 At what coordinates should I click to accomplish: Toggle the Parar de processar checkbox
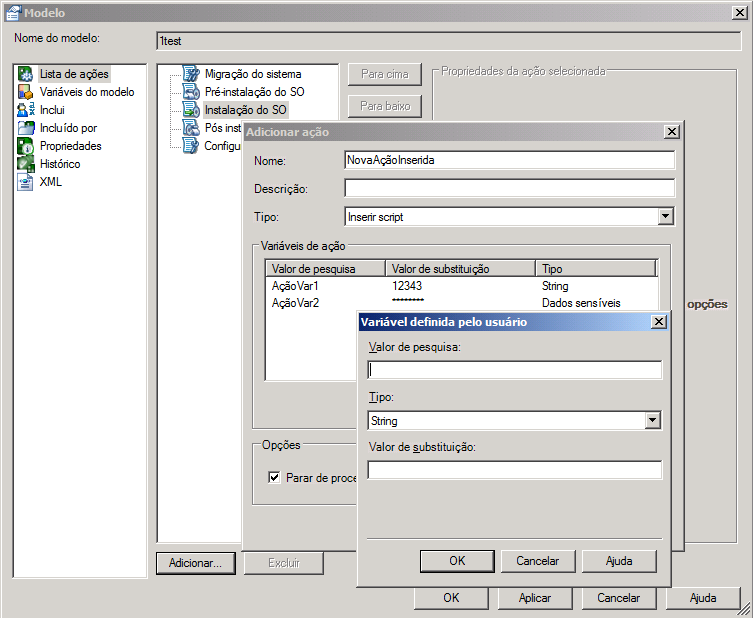tap(274, 478)
